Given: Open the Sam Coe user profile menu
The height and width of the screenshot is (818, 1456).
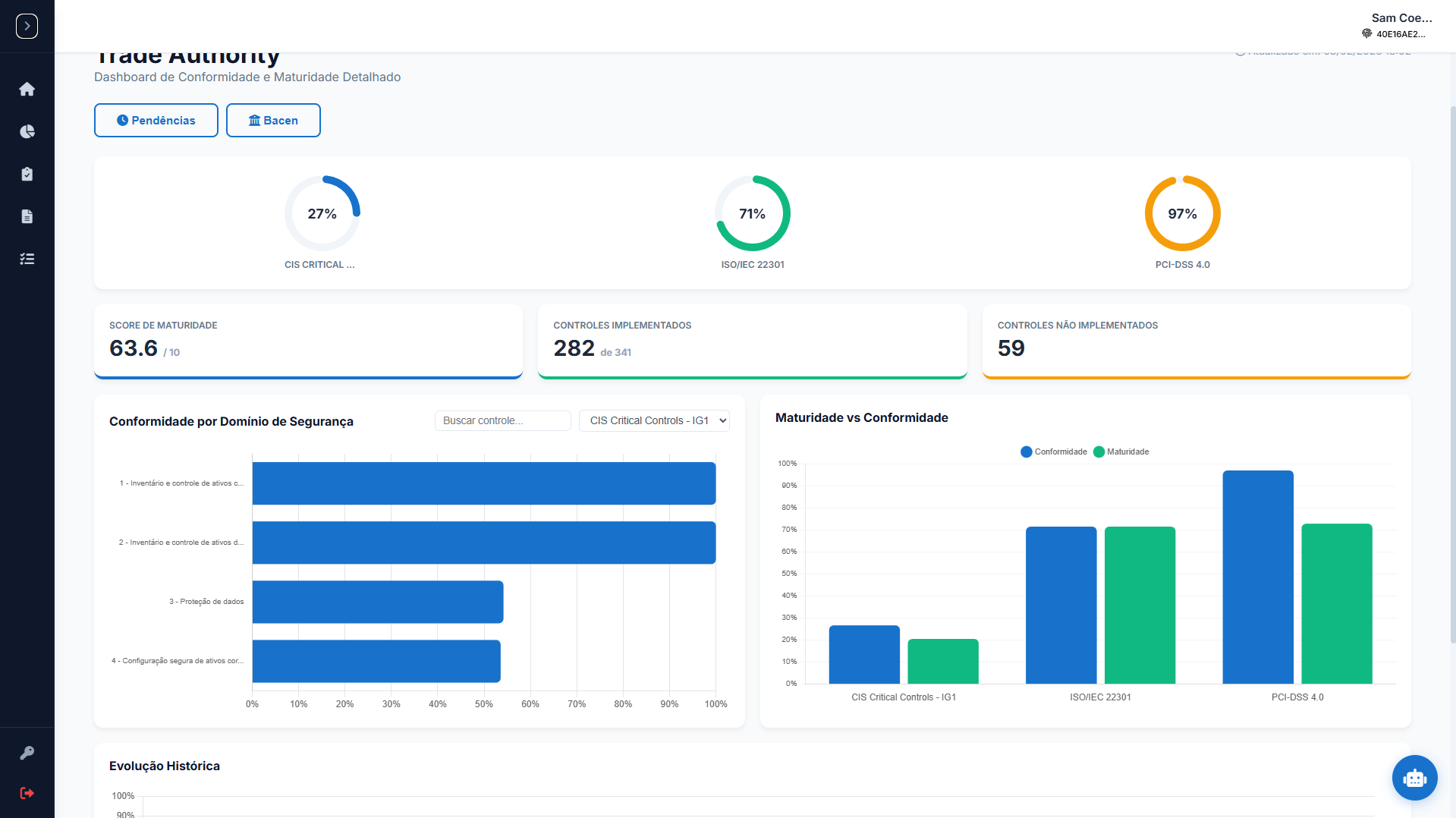Looking at the screenshot, I should point(1397,25).
